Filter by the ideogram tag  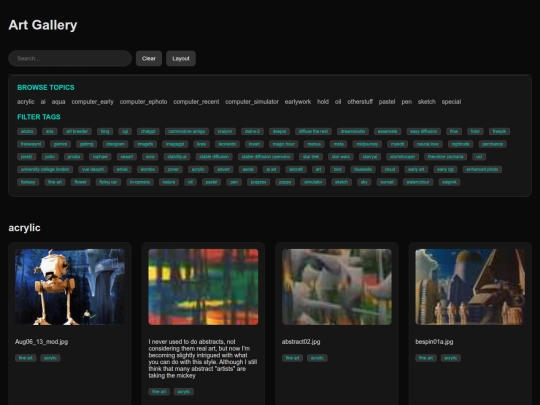coord(115,144)
